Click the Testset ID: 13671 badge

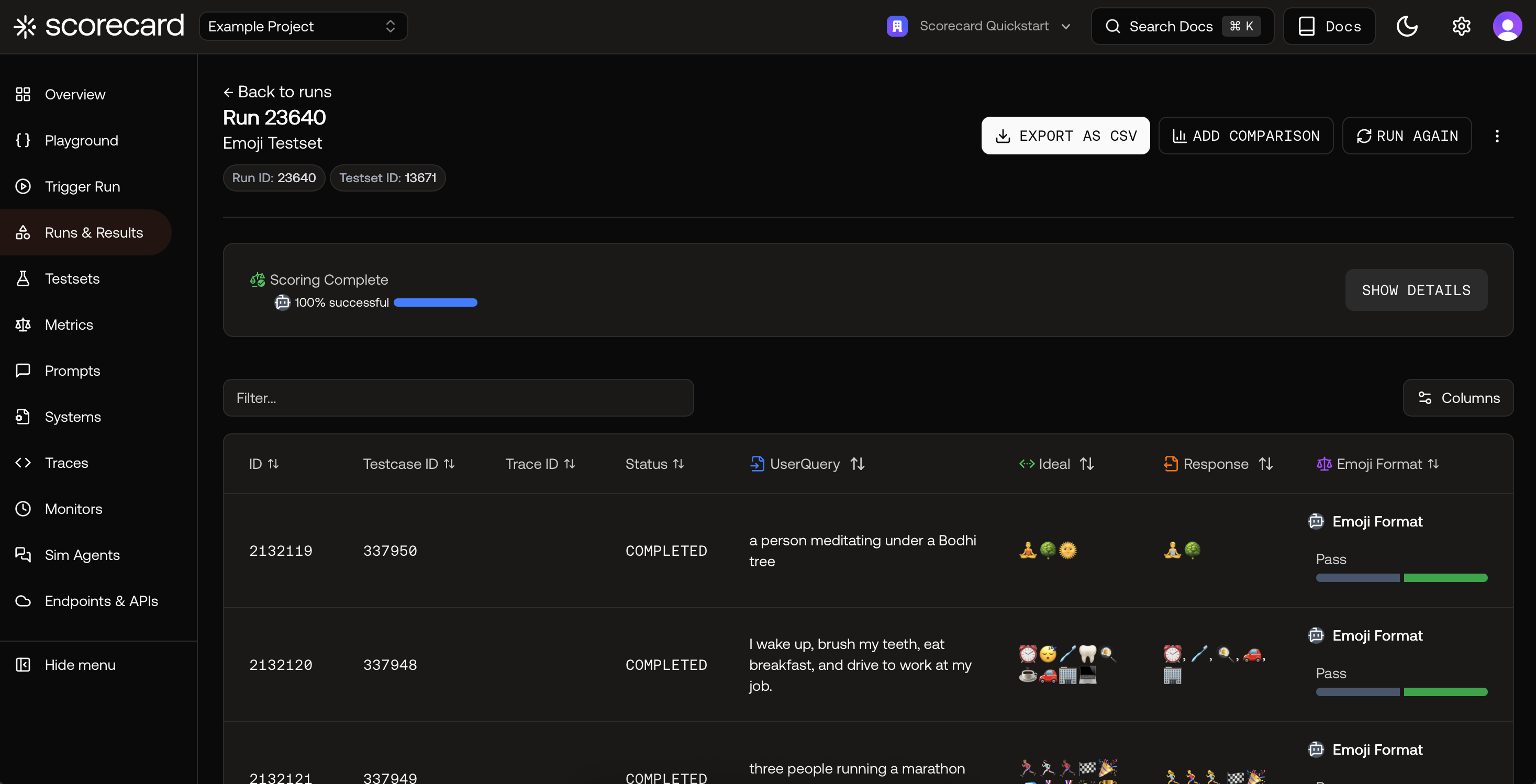tap(387, 177)
